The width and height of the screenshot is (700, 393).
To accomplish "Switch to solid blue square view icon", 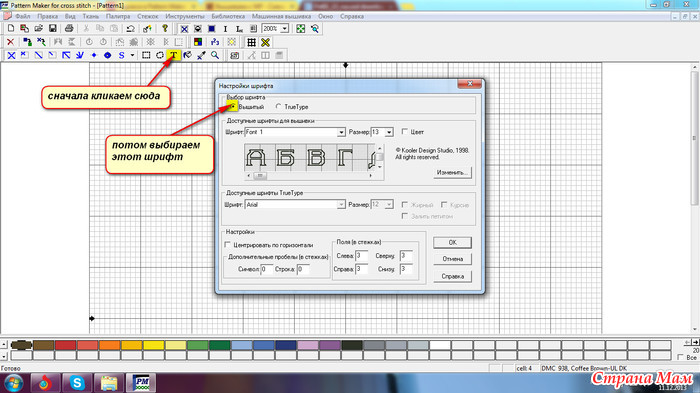I will 212,29.
